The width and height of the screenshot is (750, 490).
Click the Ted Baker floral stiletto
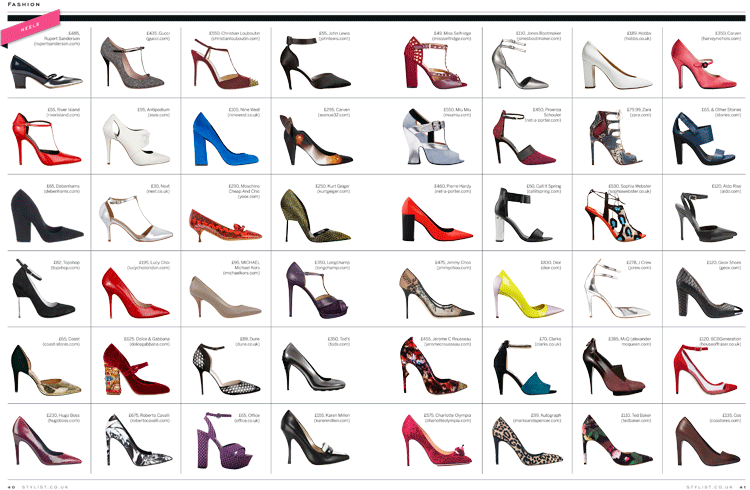(x=617, y=440)
